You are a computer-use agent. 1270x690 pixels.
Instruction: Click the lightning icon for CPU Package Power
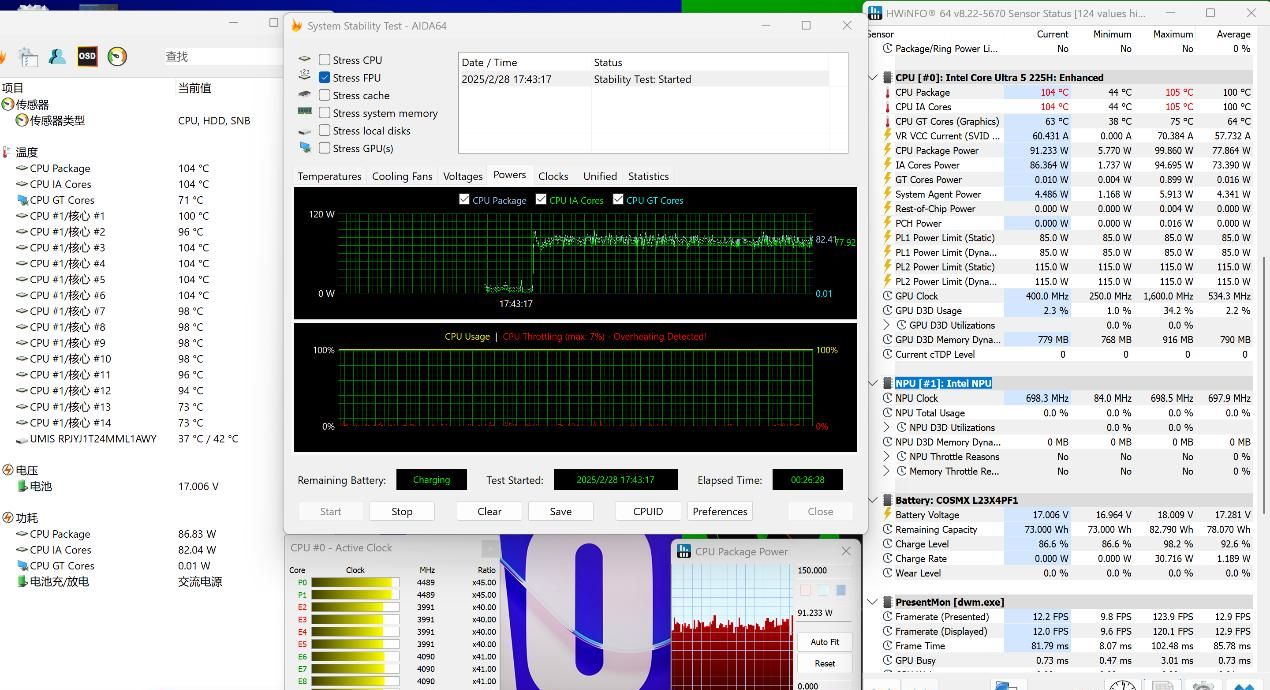tap(886, 150)
